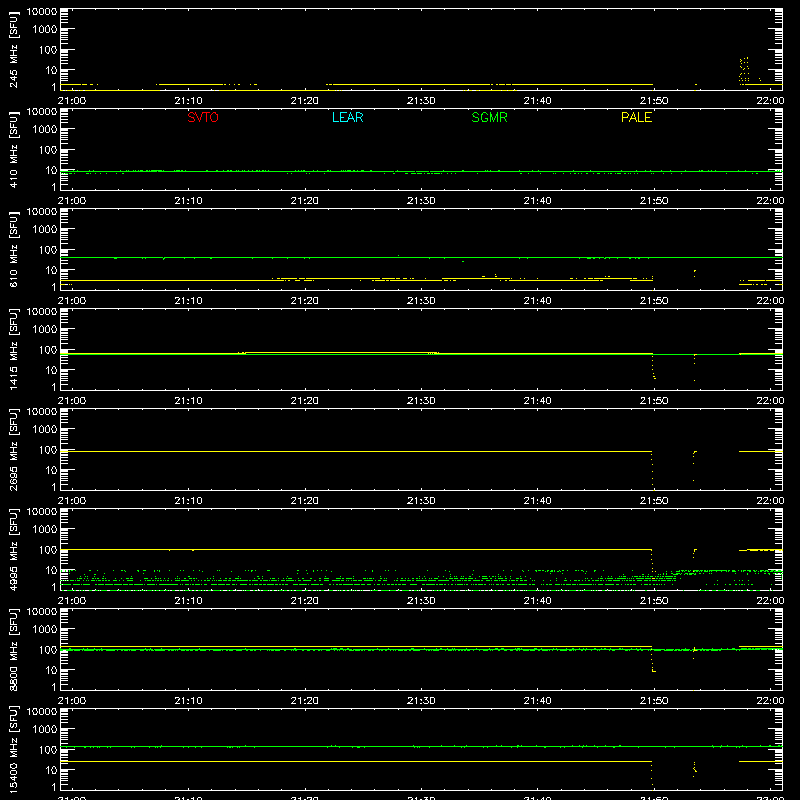800x800 pixels.
Task: Click 22:00 time label under 245 MHz panel
Action: pyautogui.click(x=770, y=101)
